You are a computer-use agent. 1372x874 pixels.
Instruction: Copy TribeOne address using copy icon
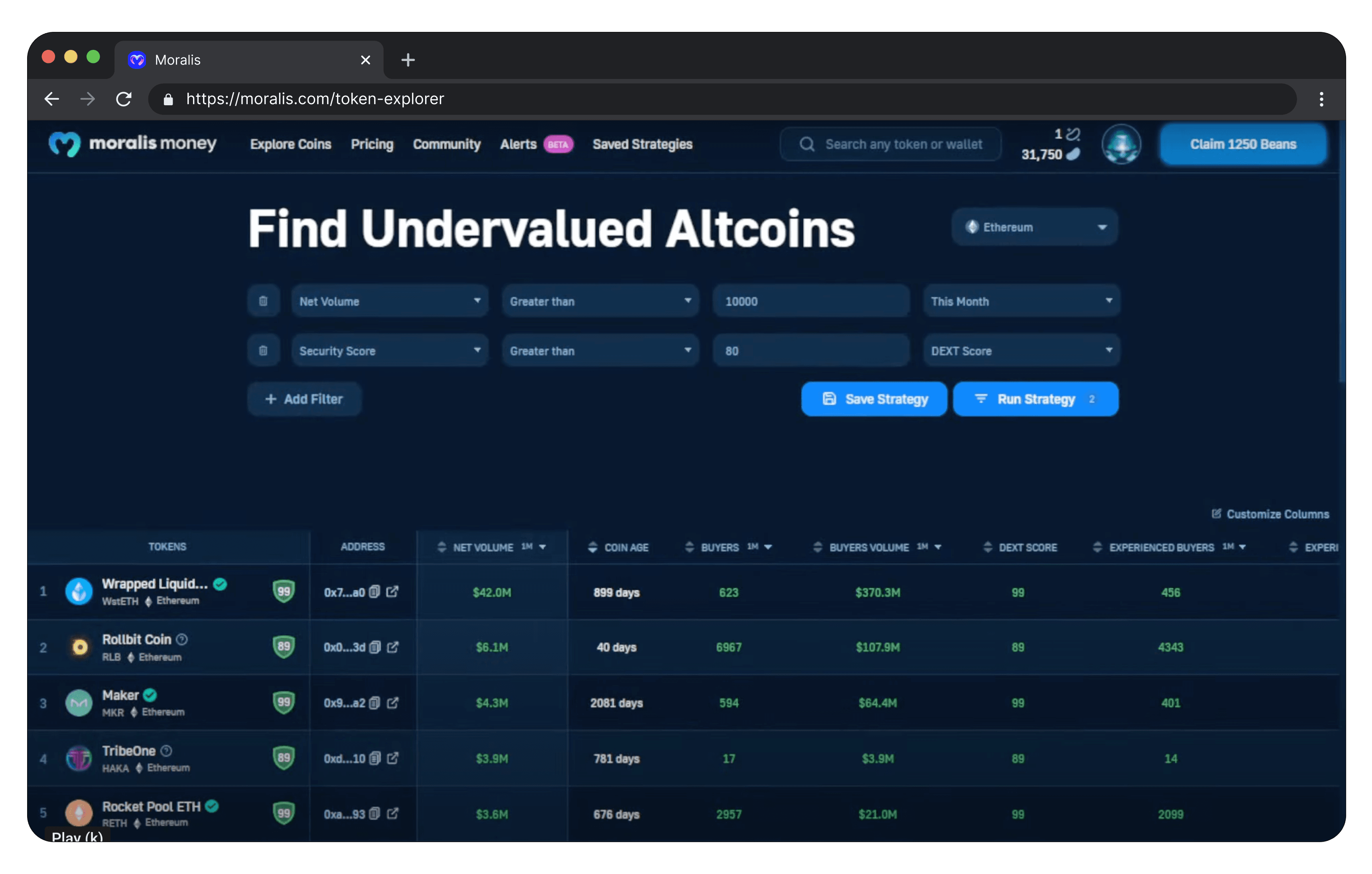(x=375, y=758)
